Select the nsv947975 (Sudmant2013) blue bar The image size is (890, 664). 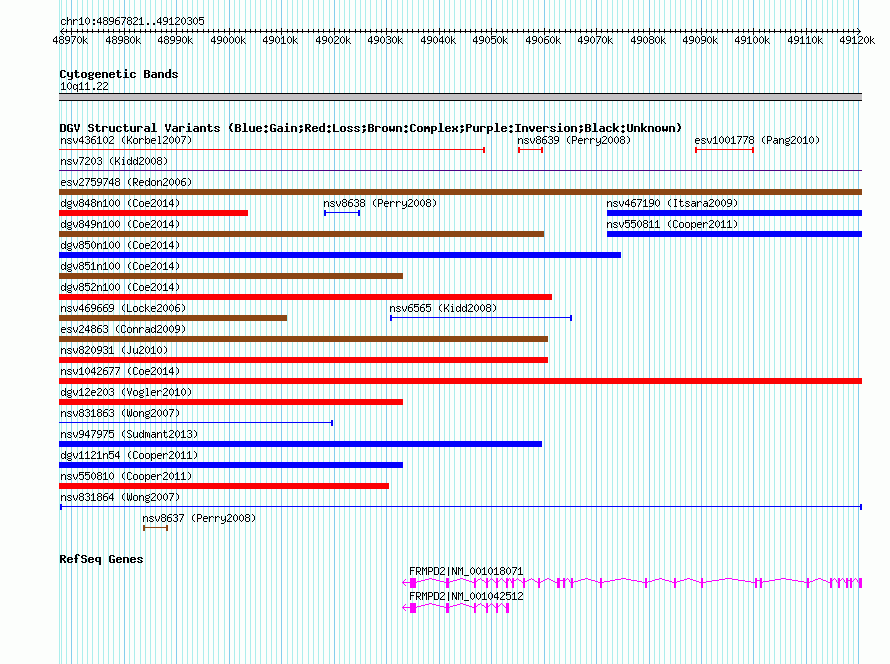300,444
